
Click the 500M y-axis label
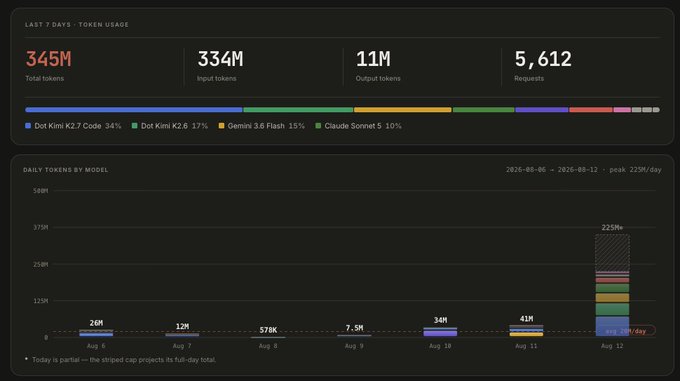[40, 191]
